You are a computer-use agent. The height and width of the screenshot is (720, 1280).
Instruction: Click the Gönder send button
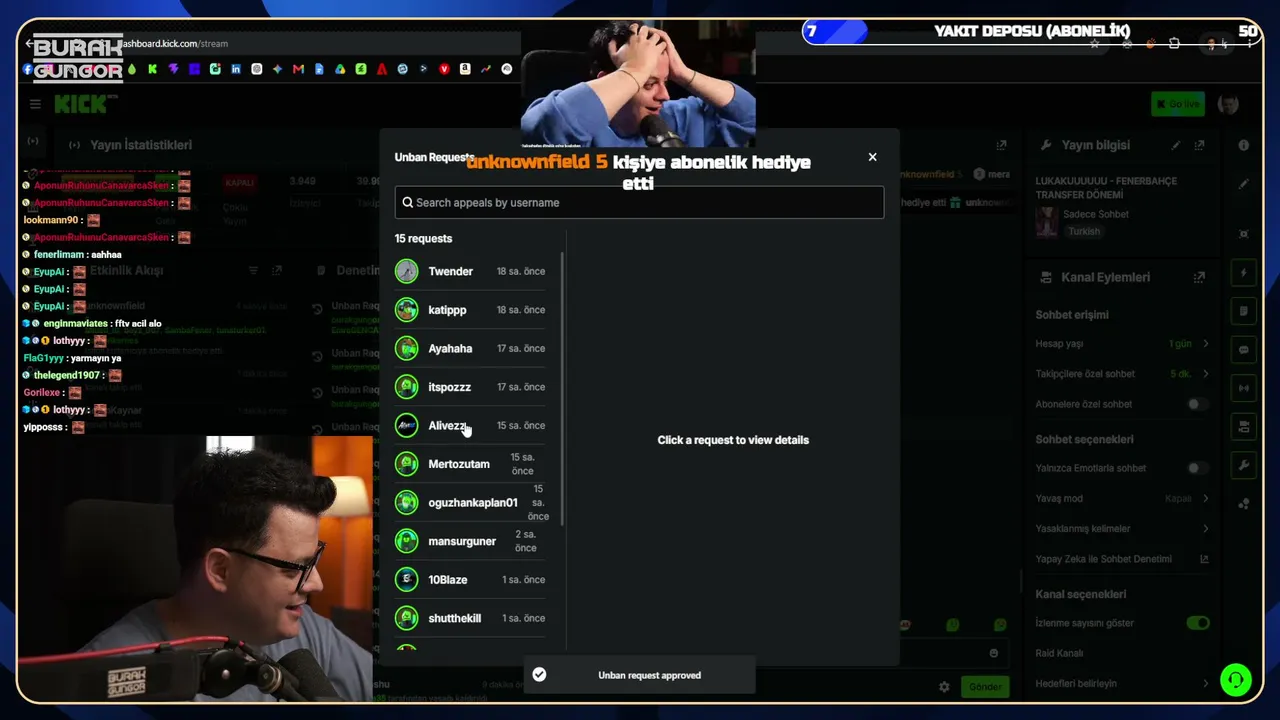click(x=984, y=687)
